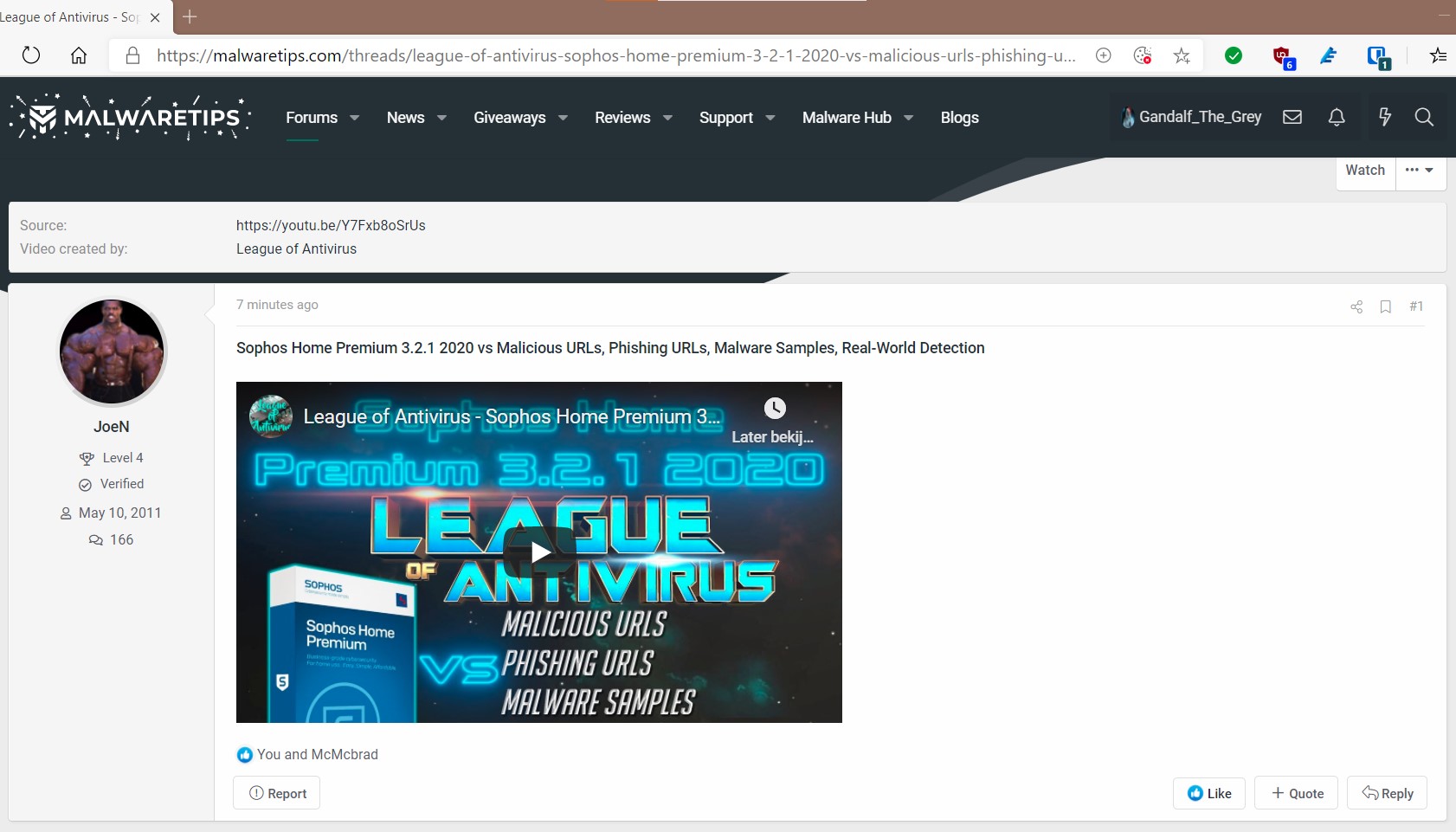Click the 'May 10, 2011' join date text
This screenshot has width=1456, height=832.
[x=119, y=513]
